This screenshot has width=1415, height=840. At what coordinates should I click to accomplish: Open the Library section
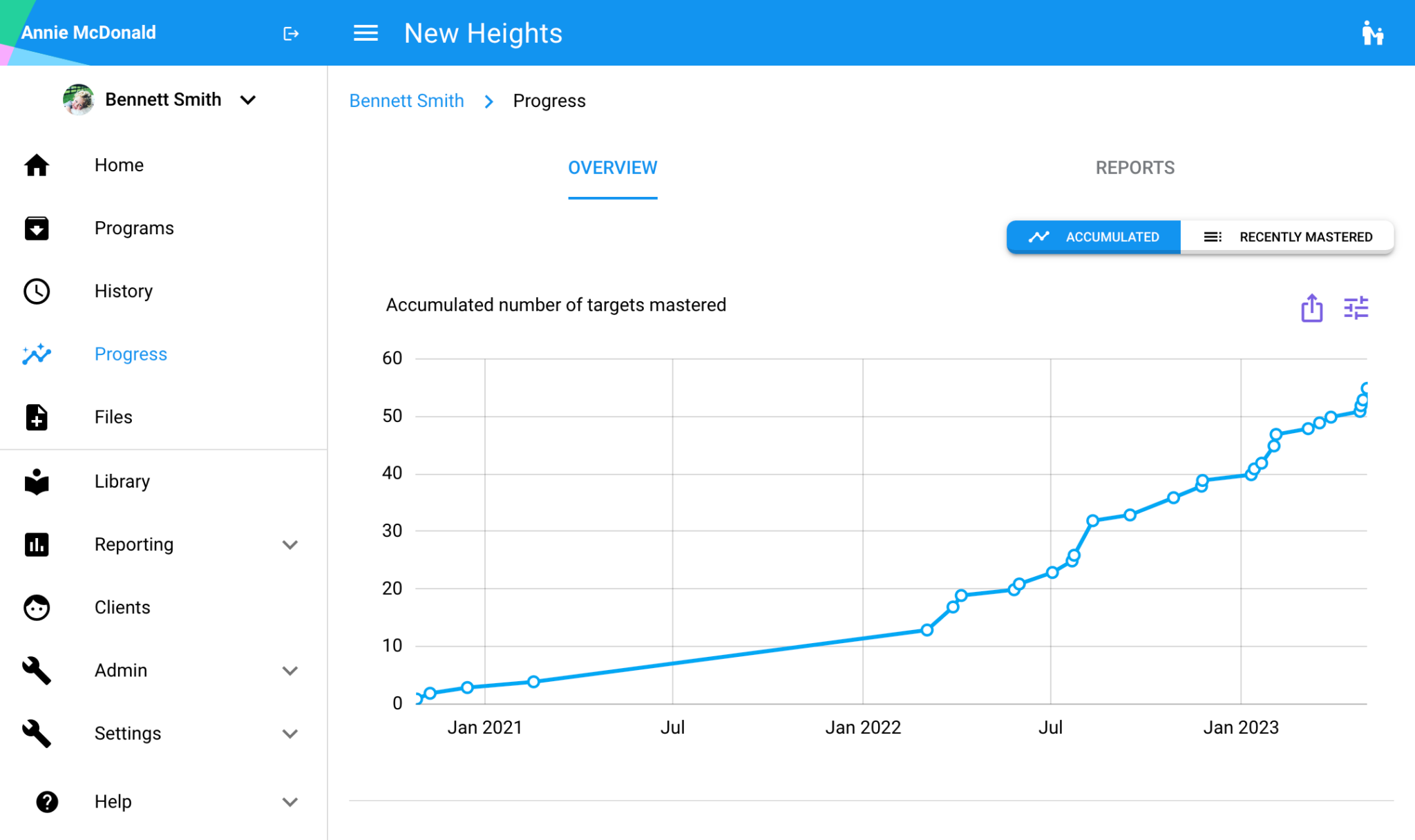tap(122, 481)
